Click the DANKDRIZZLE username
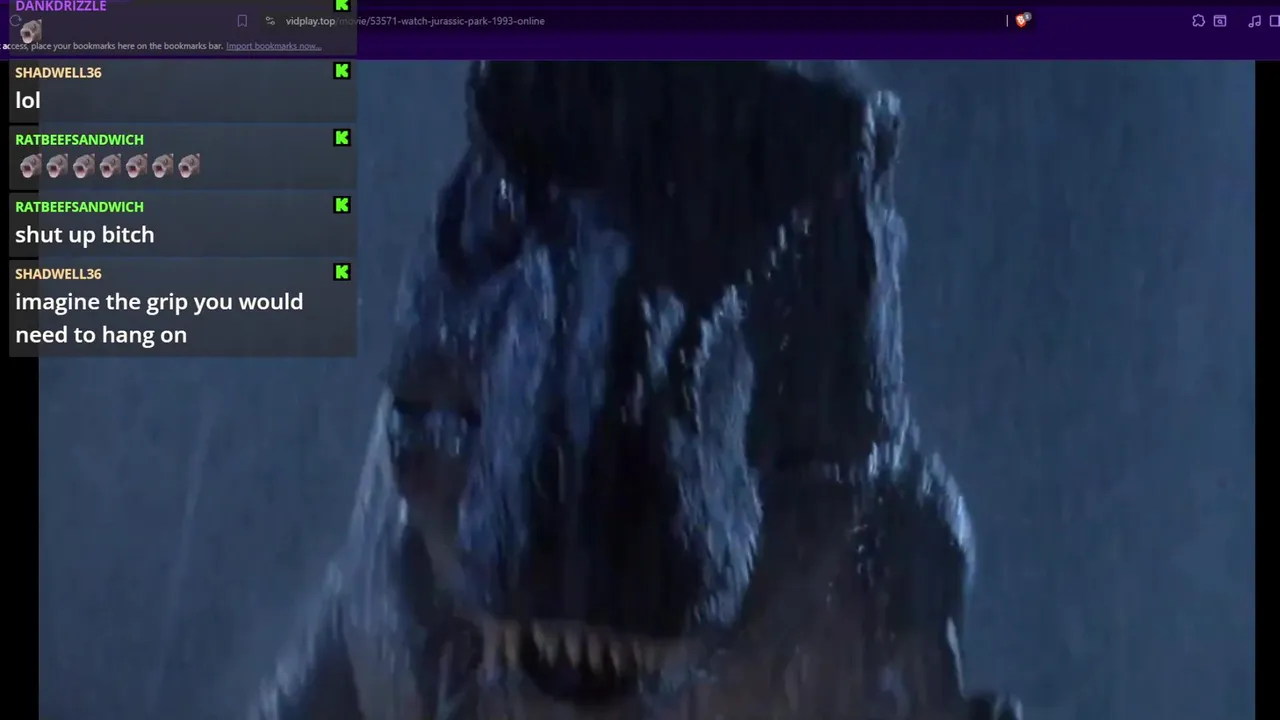 [60, 7]
